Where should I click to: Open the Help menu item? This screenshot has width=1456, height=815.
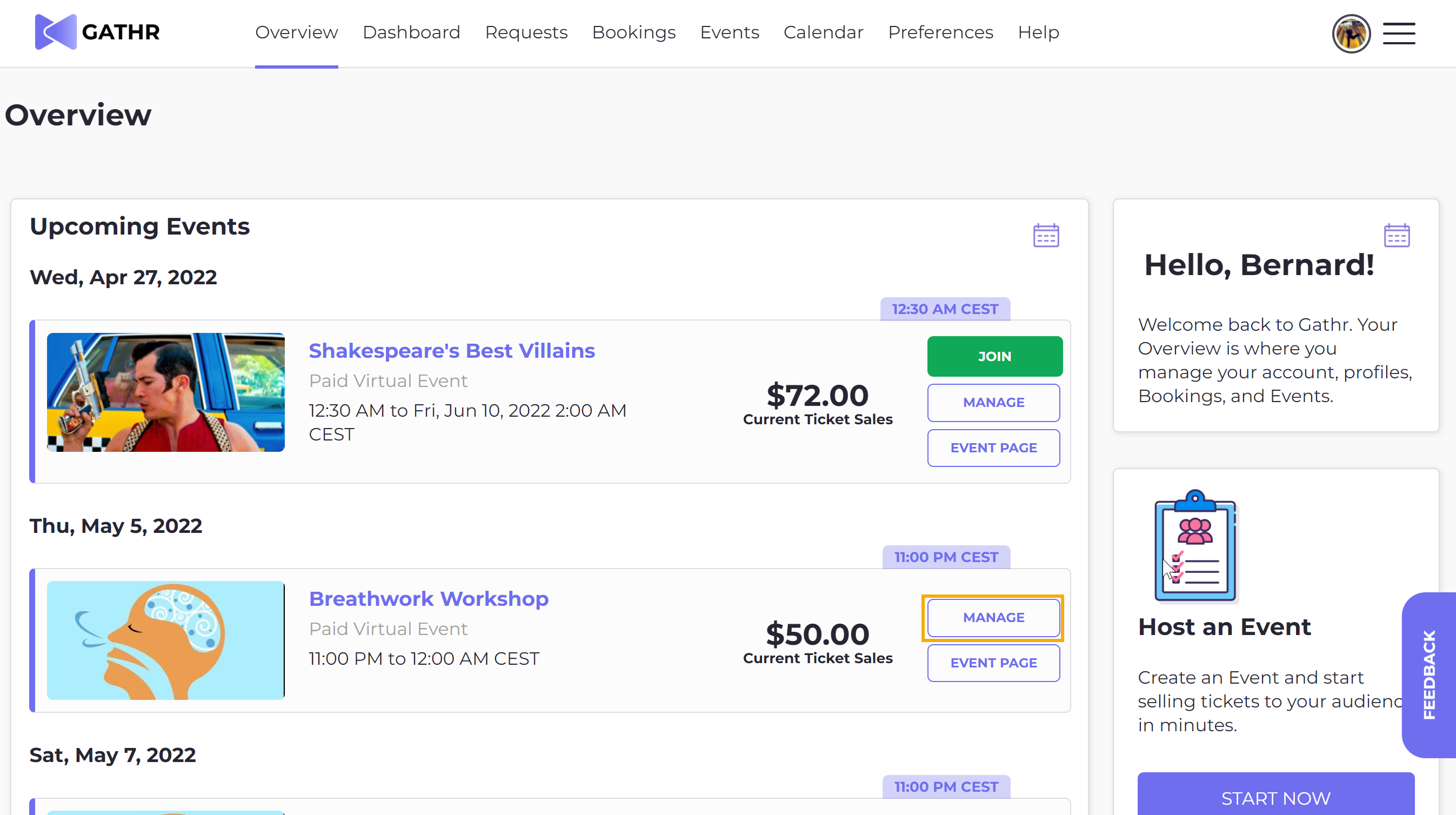(1038, 32)
